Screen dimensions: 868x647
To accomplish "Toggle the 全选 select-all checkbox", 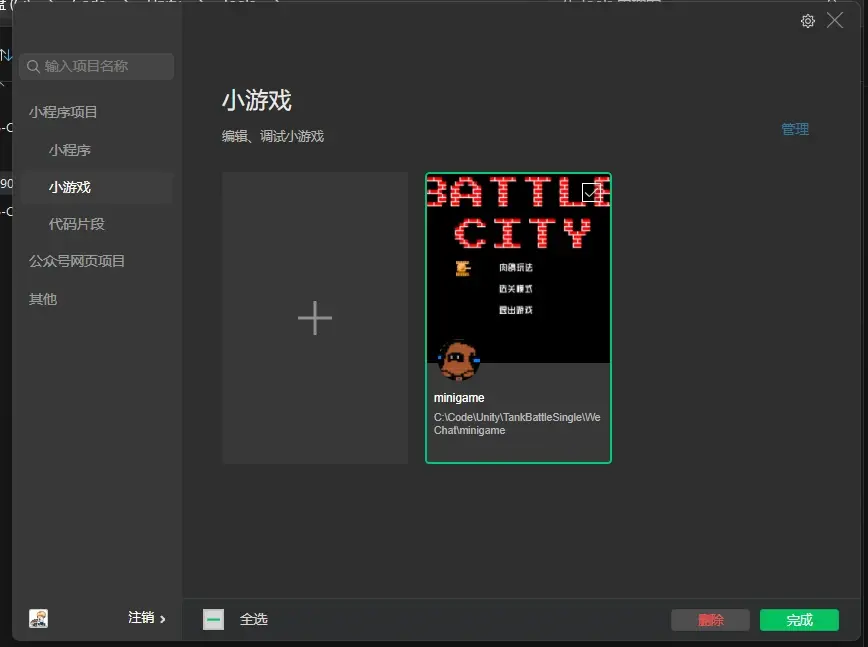I will pyautogui.click(x=213, y=619).
